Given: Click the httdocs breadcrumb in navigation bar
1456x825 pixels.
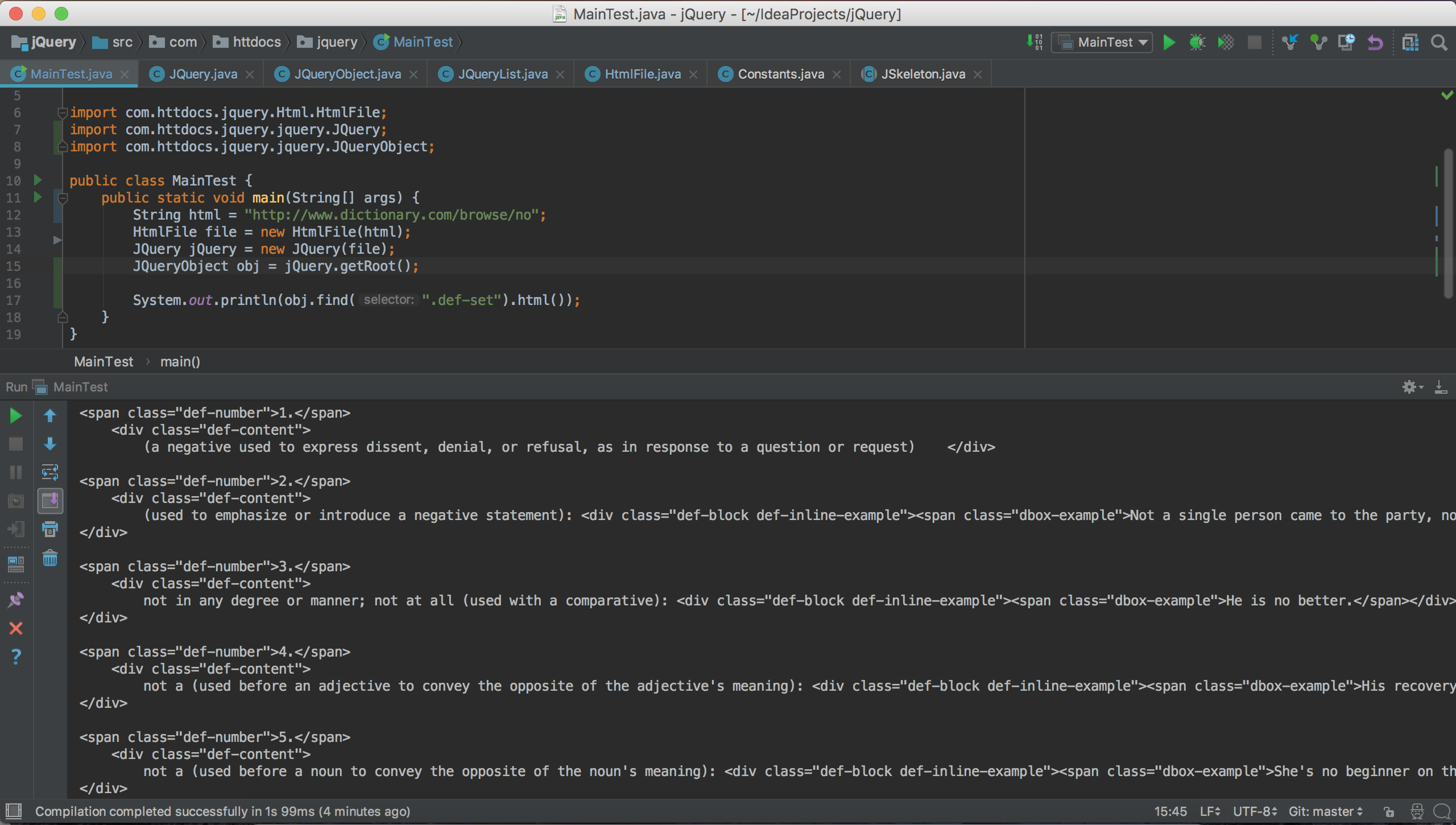Looking at the screenshot, I should click(256, 42).
